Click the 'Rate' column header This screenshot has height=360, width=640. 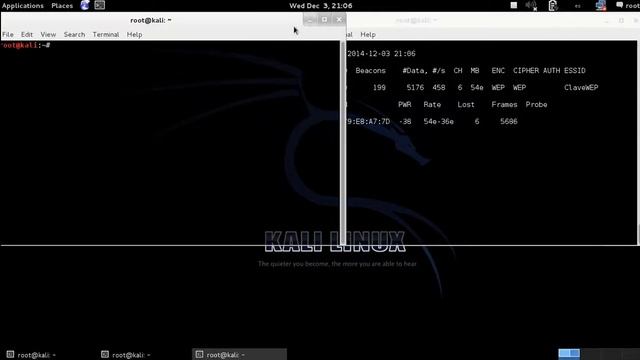[432, 104]
